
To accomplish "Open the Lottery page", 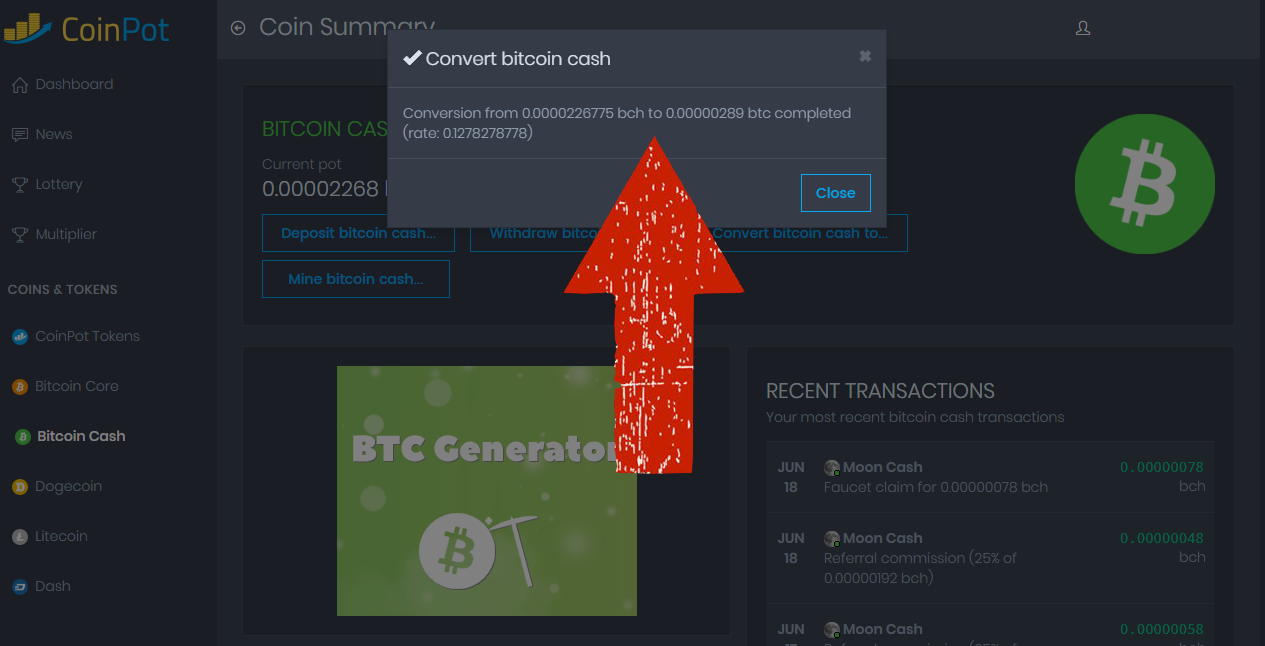I will click(x=47, y=185).
